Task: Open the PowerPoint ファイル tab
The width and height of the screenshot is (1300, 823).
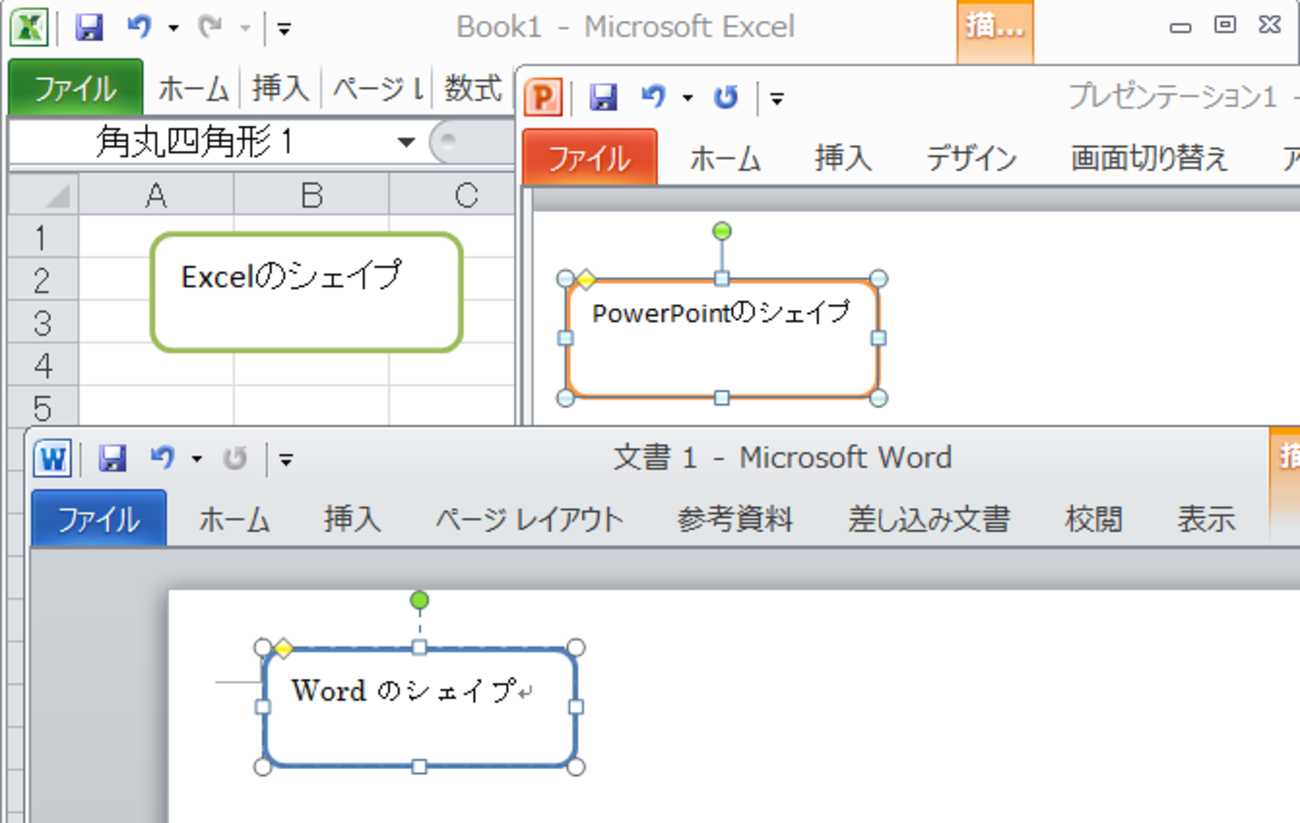Action: 589,157
